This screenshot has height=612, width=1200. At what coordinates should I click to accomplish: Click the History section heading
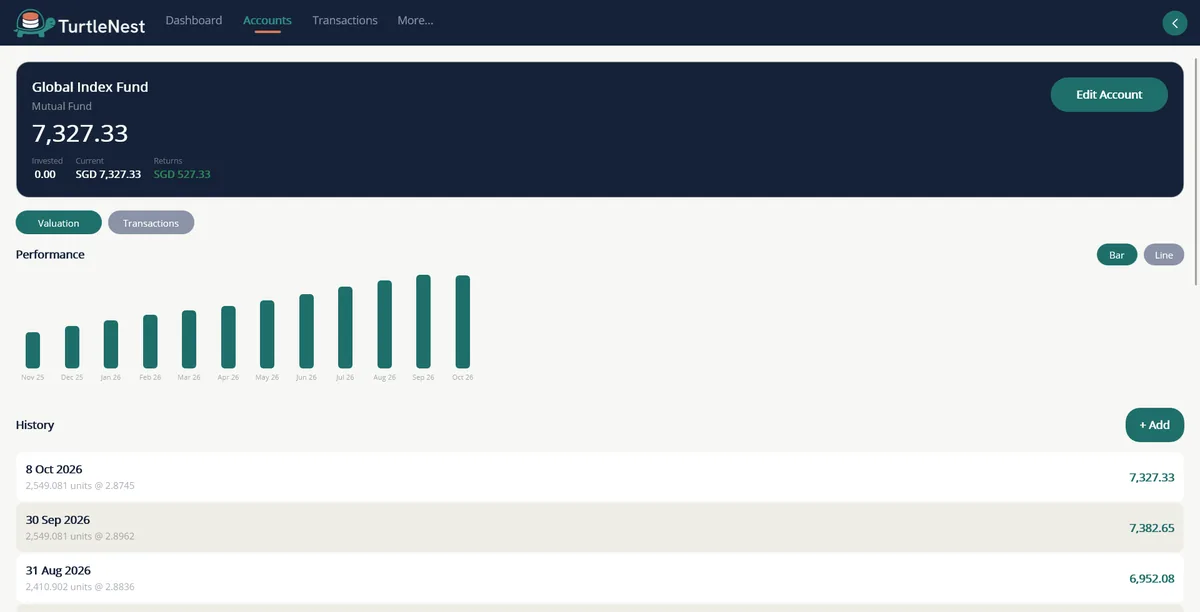point(35,425)
